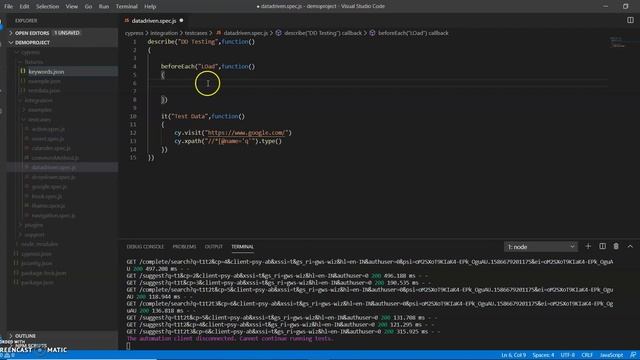Click the feedback icon in status bar

point(633,355)
